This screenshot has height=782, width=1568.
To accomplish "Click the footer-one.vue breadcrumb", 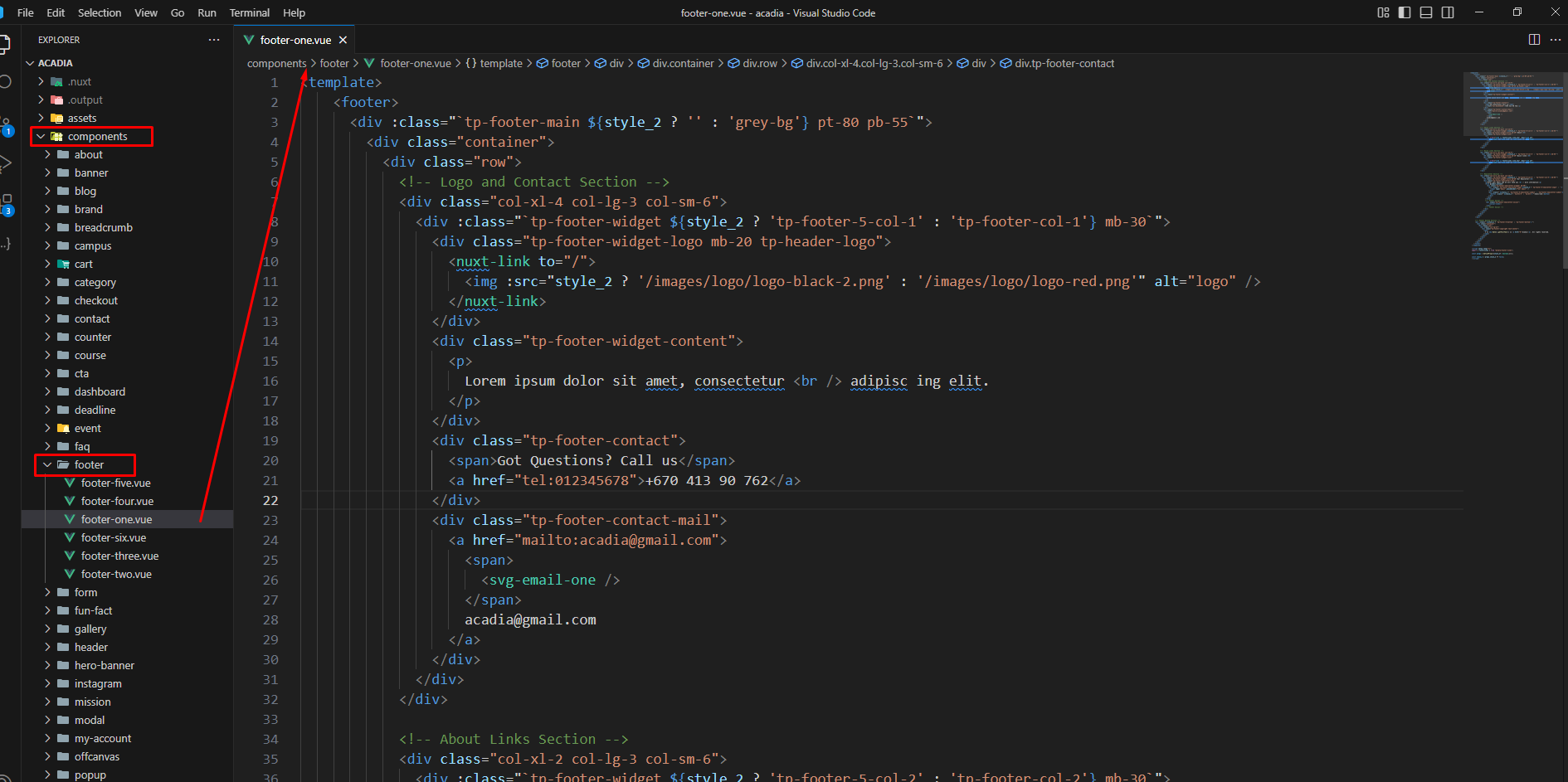I will coord(416,63).
